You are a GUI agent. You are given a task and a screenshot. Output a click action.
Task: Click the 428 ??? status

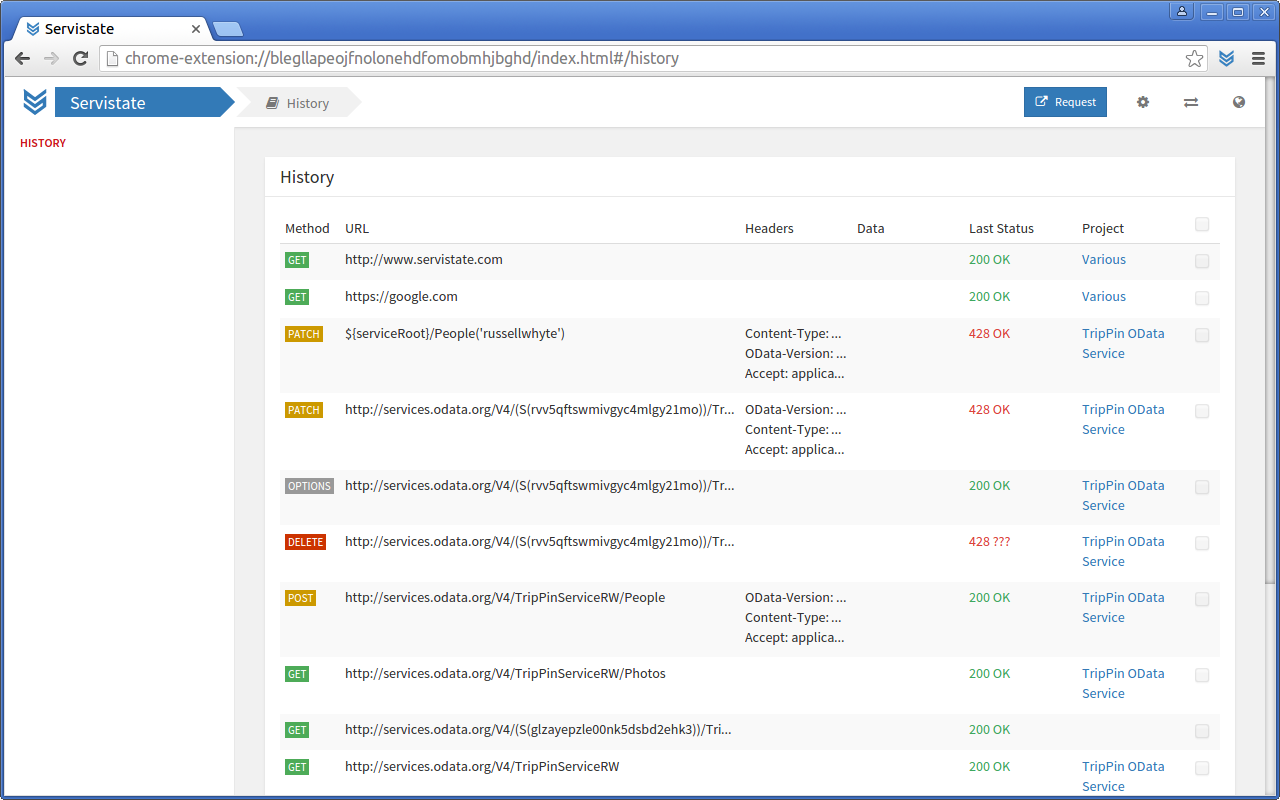coord(990,541)
